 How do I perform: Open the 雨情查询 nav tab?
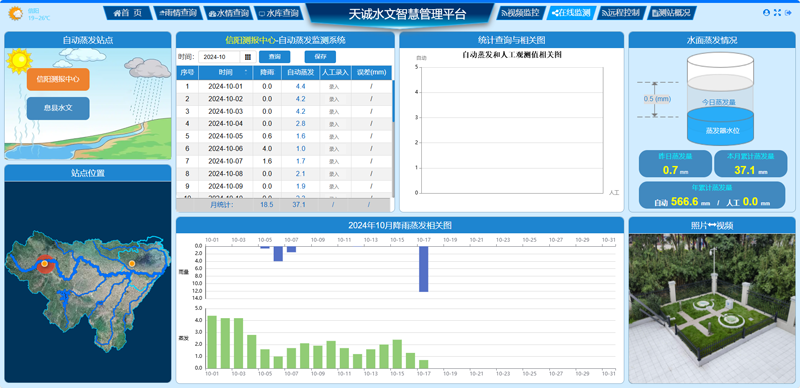pyautogui.click(x=178, y=13)
